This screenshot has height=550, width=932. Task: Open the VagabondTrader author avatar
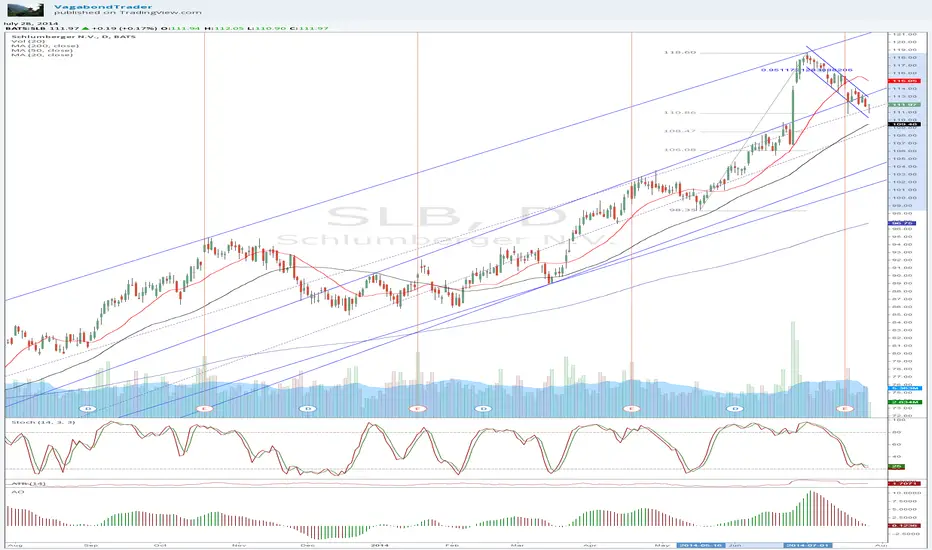click(26, 9)
